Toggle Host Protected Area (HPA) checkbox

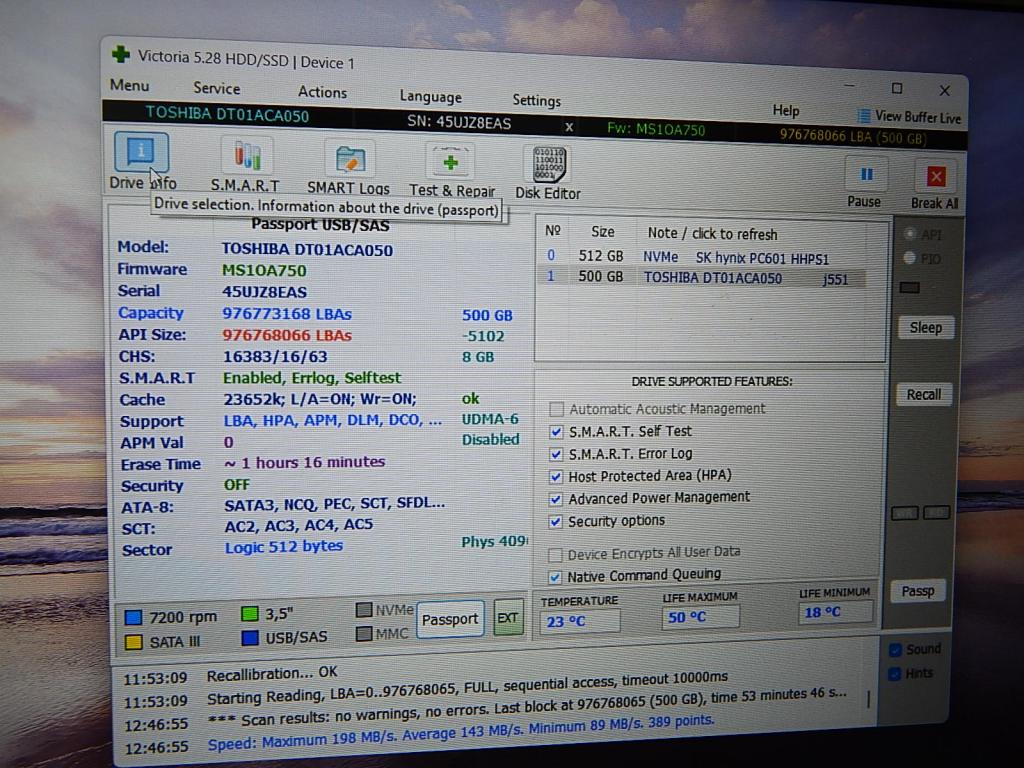556,477
